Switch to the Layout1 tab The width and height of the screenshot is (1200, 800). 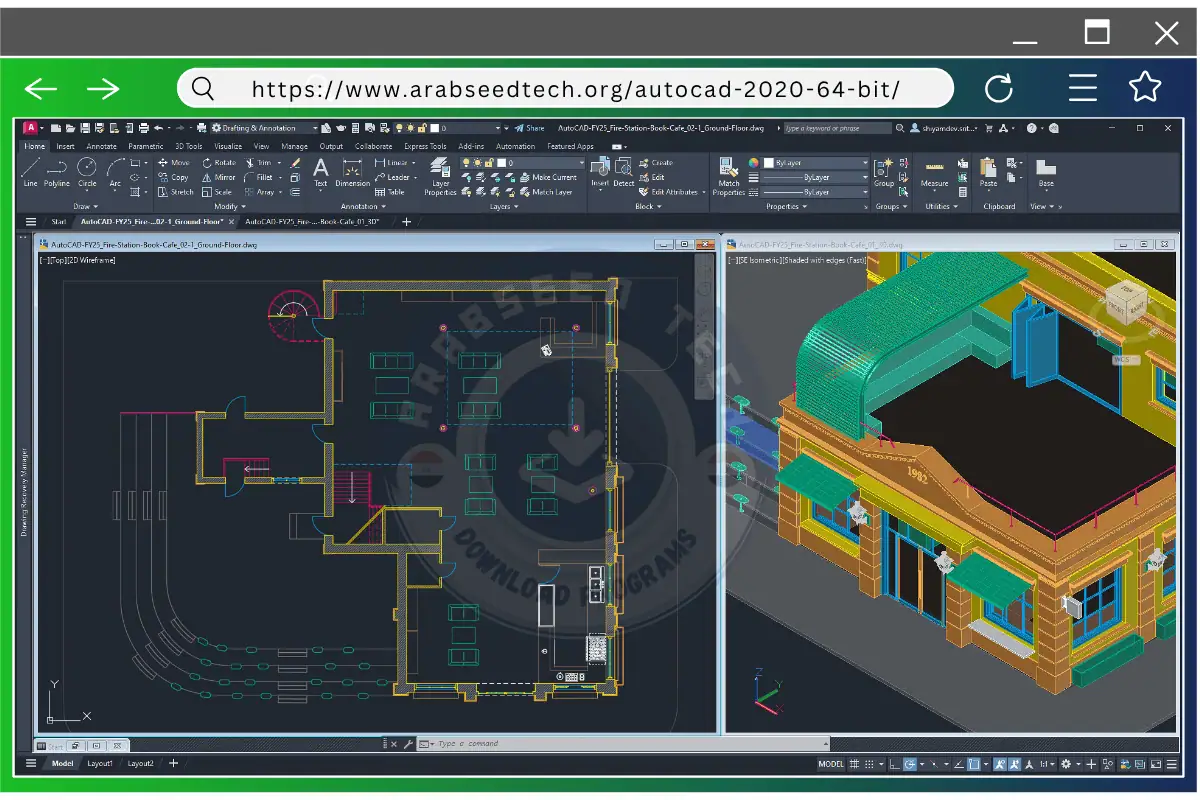coord(100,764)
